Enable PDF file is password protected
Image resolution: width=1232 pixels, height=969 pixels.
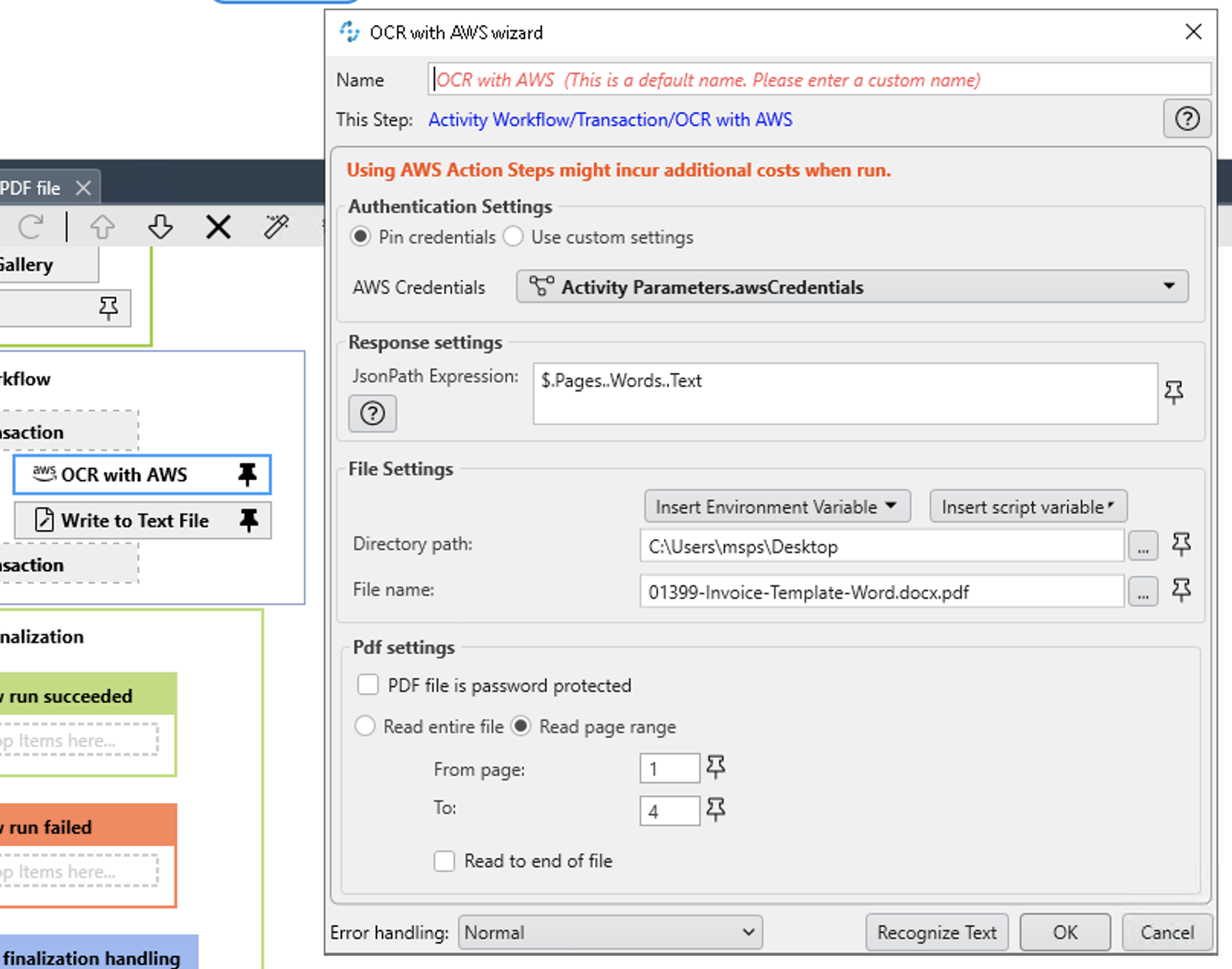click(x=368, y=684)
